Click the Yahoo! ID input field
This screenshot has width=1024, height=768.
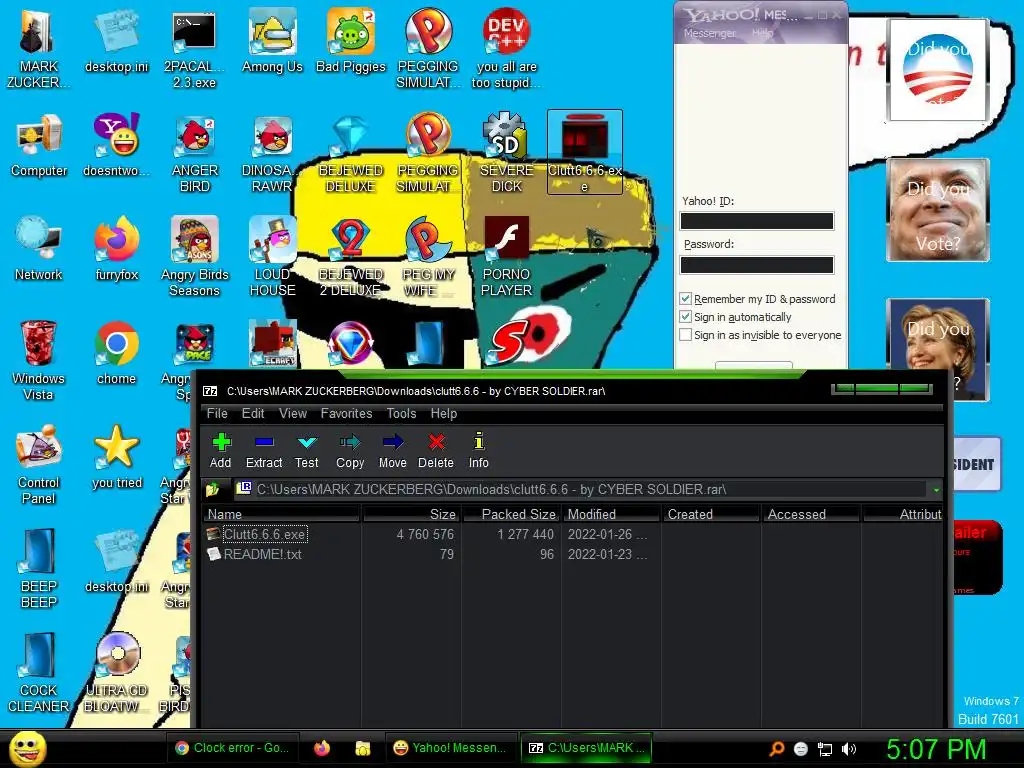coord(757,221)
